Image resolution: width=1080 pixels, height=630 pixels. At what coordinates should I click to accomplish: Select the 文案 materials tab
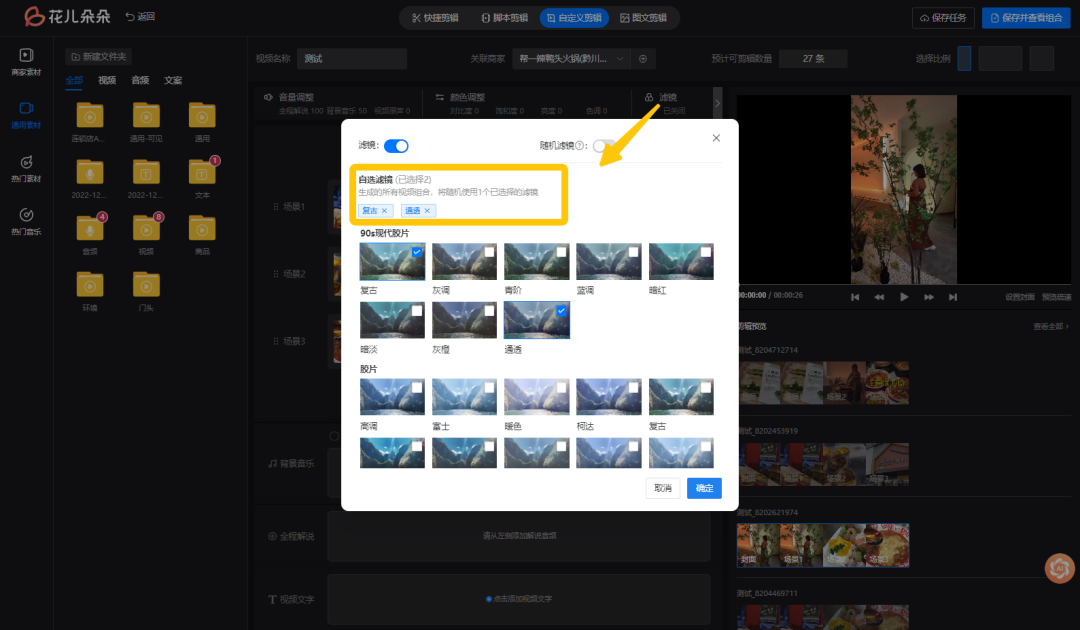click(174, 81)
